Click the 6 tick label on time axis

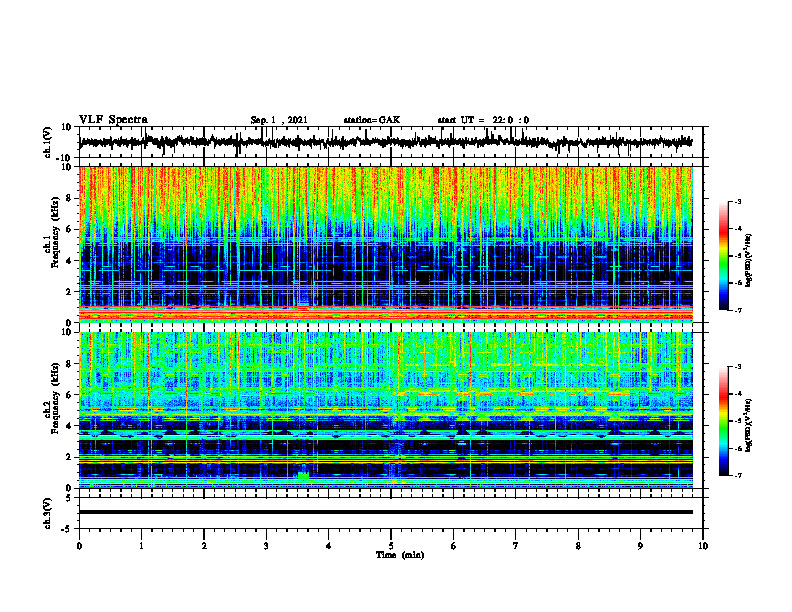[454, 546]
